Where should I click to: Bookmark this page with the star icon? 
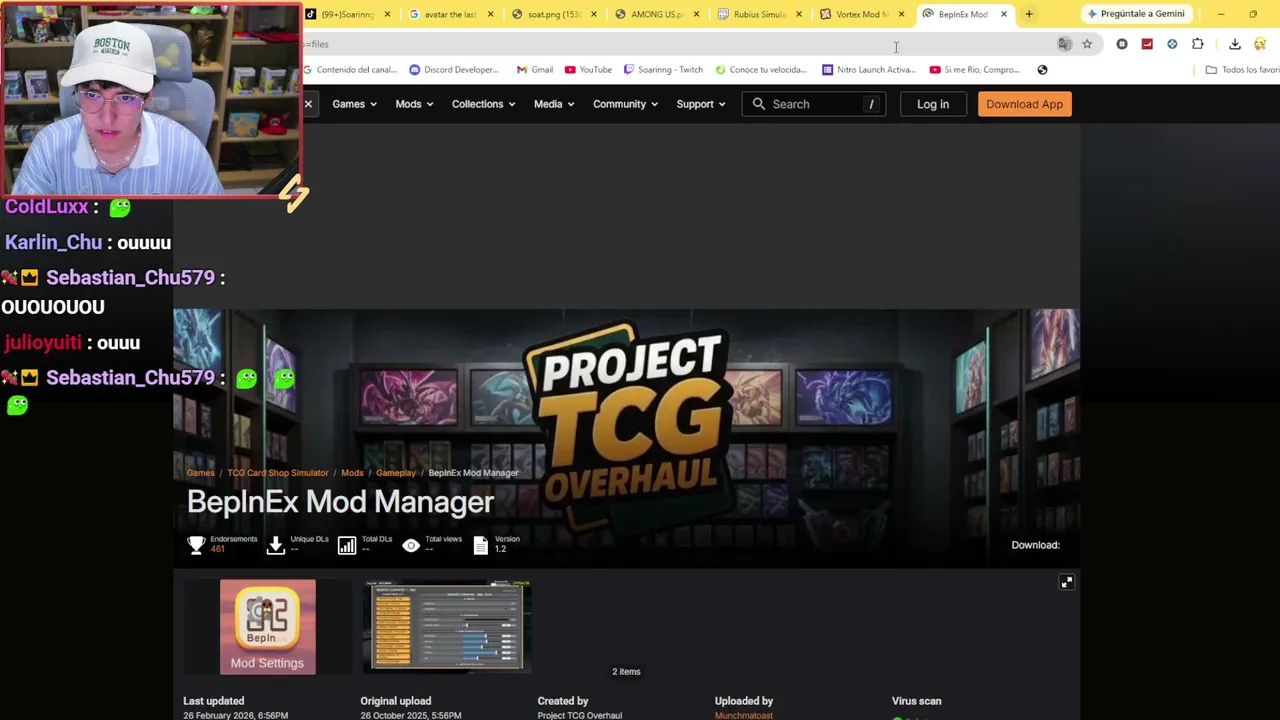(x=1087, y=44)
